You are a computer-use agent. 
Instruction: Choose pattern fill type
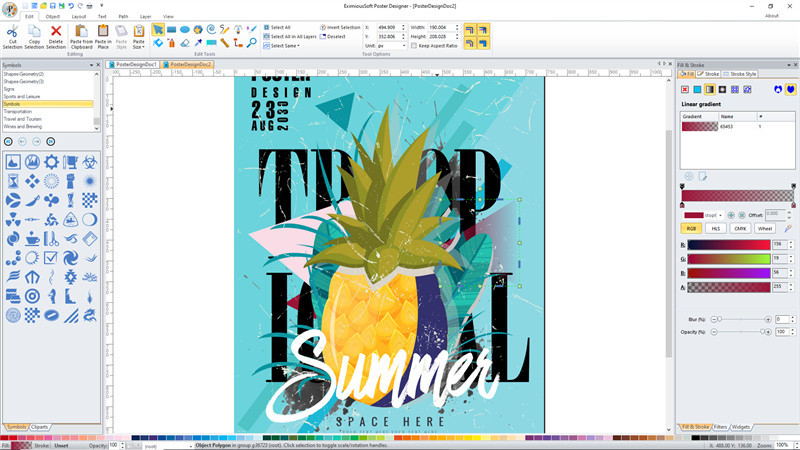click(x=735, y=89)
